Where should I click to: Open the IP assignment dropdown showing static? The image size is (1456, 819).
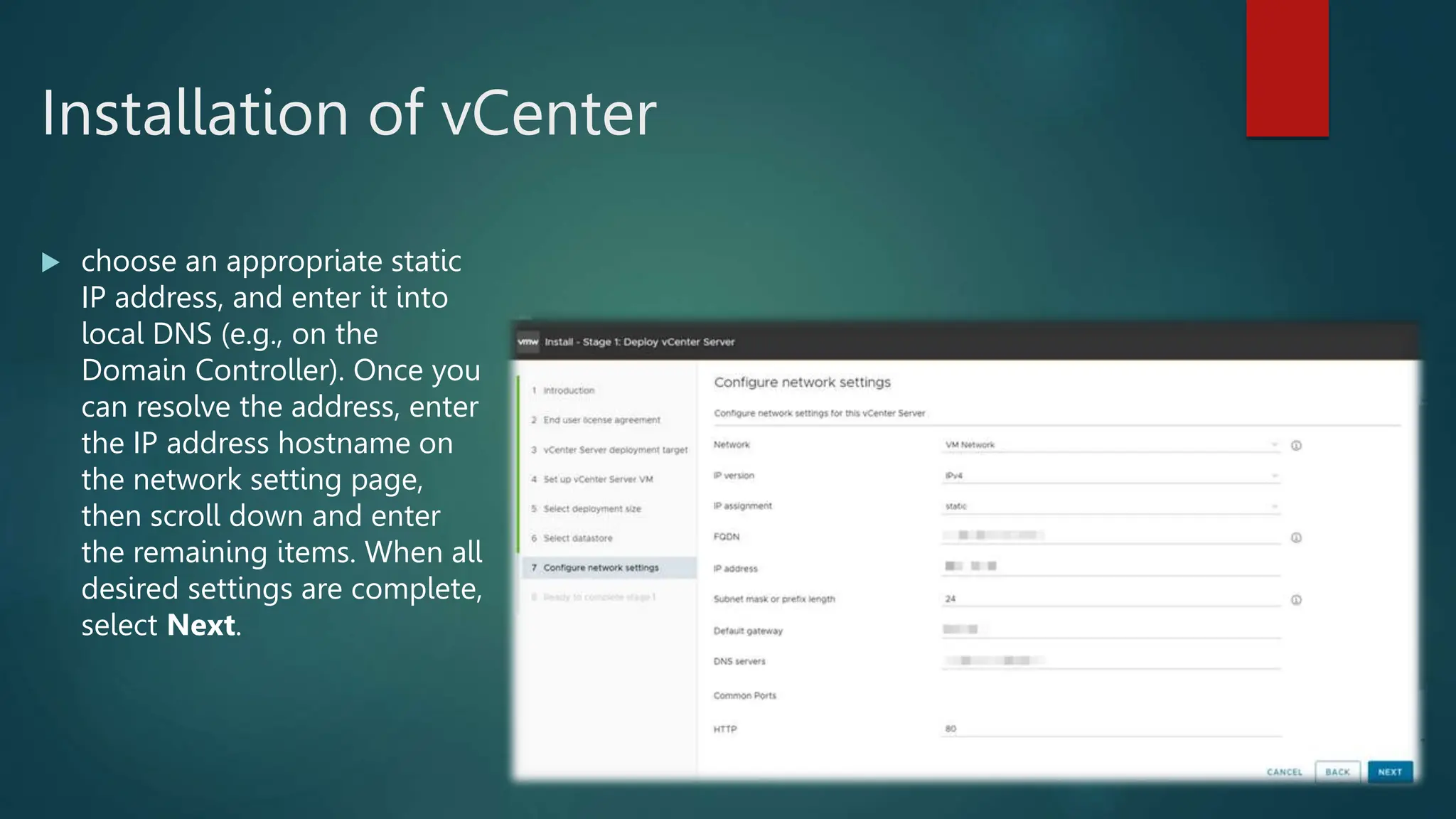(x=1111, y=506)
